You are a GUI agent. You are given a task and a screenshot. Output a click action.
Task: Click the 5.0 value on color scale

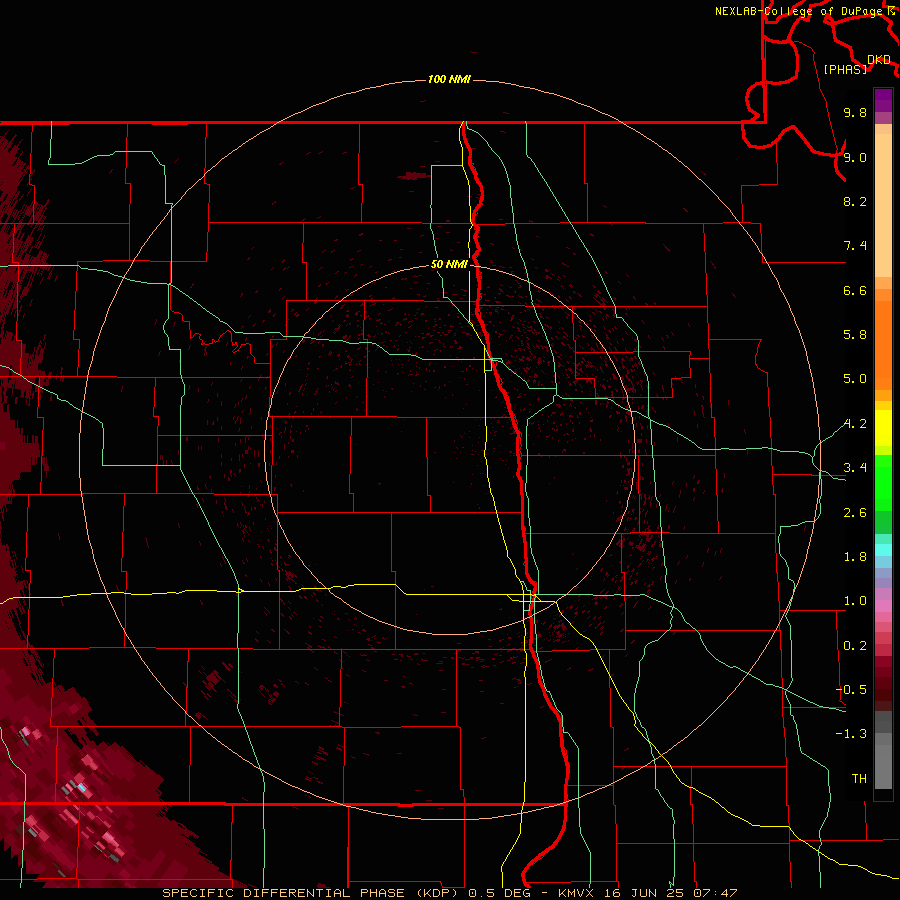click(855, 379)
